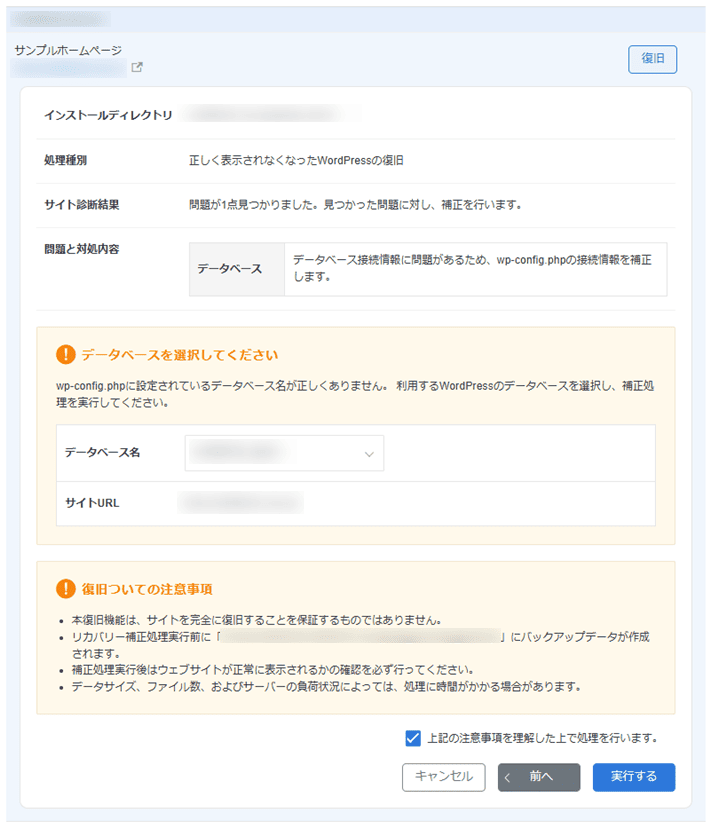Click the 問題が1点見つかりました message
Image resolution: width=710 pixels, height=828 pixels.
click(355, 204)
